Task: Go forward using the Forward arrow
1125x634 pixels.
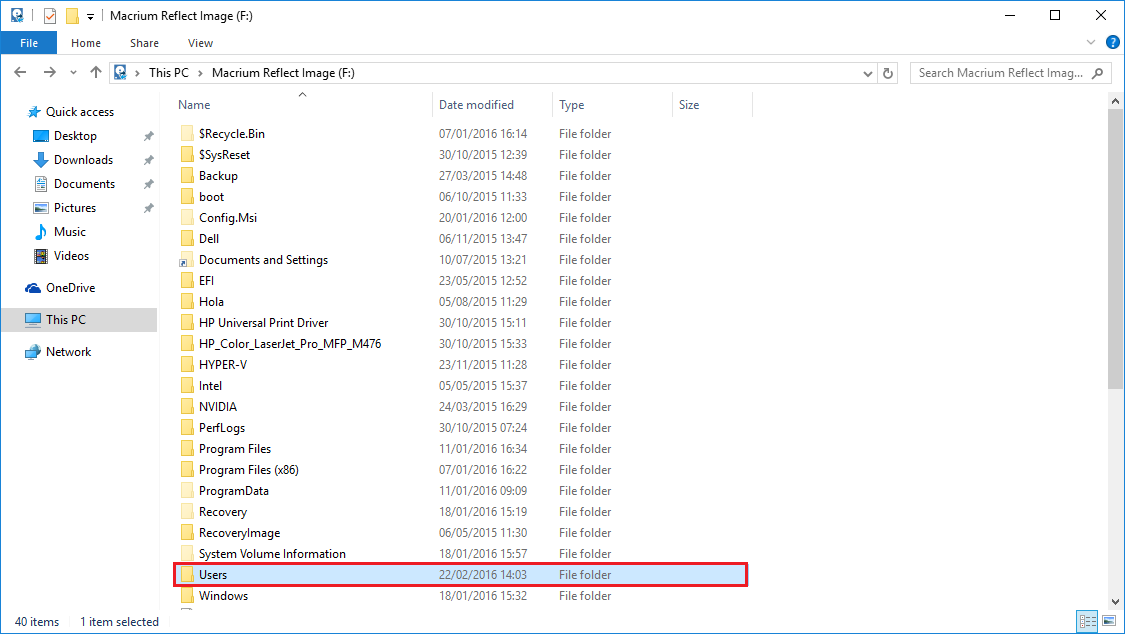Action: [49, 72]
